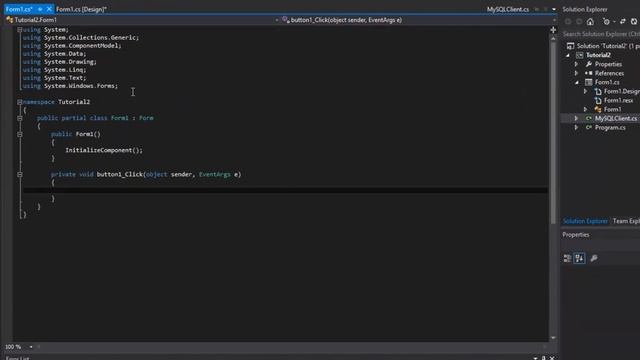Click the Back arrow in Solution Explorer toolbar
Screen dimensions: 640x360
tap(568, 22)
